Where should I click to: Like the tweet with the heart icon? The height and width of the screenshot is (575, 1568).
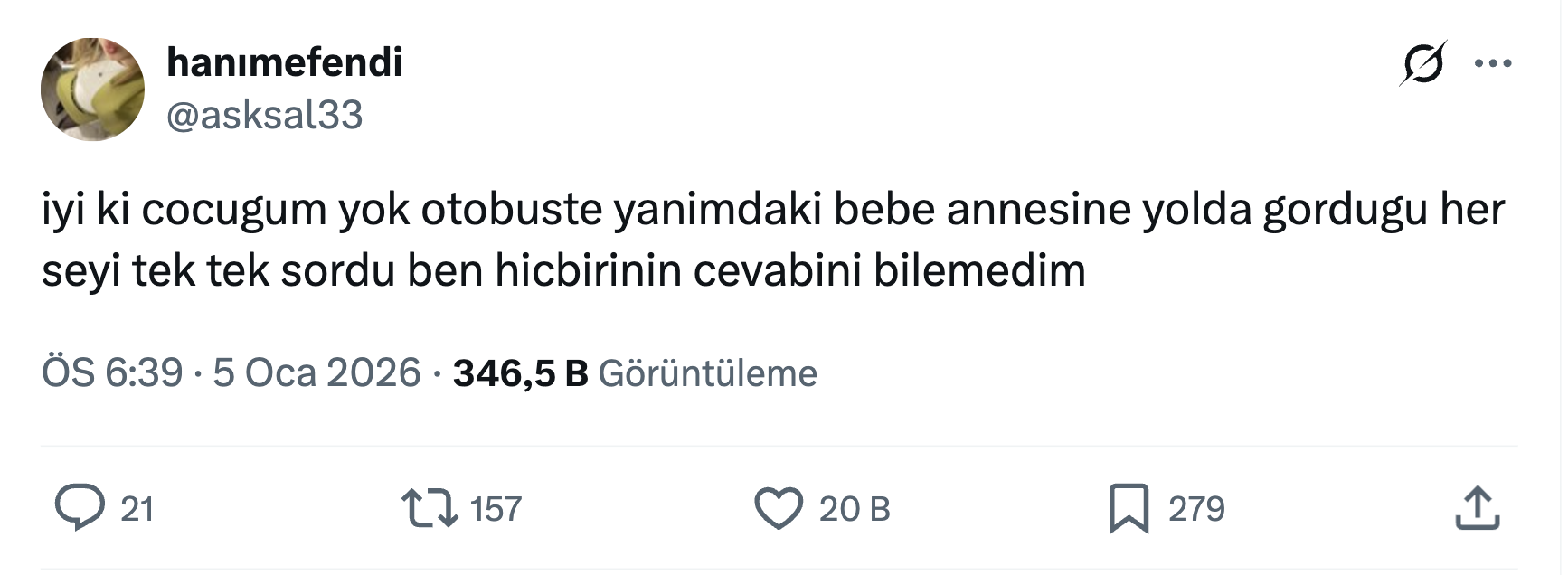(779, 508)
